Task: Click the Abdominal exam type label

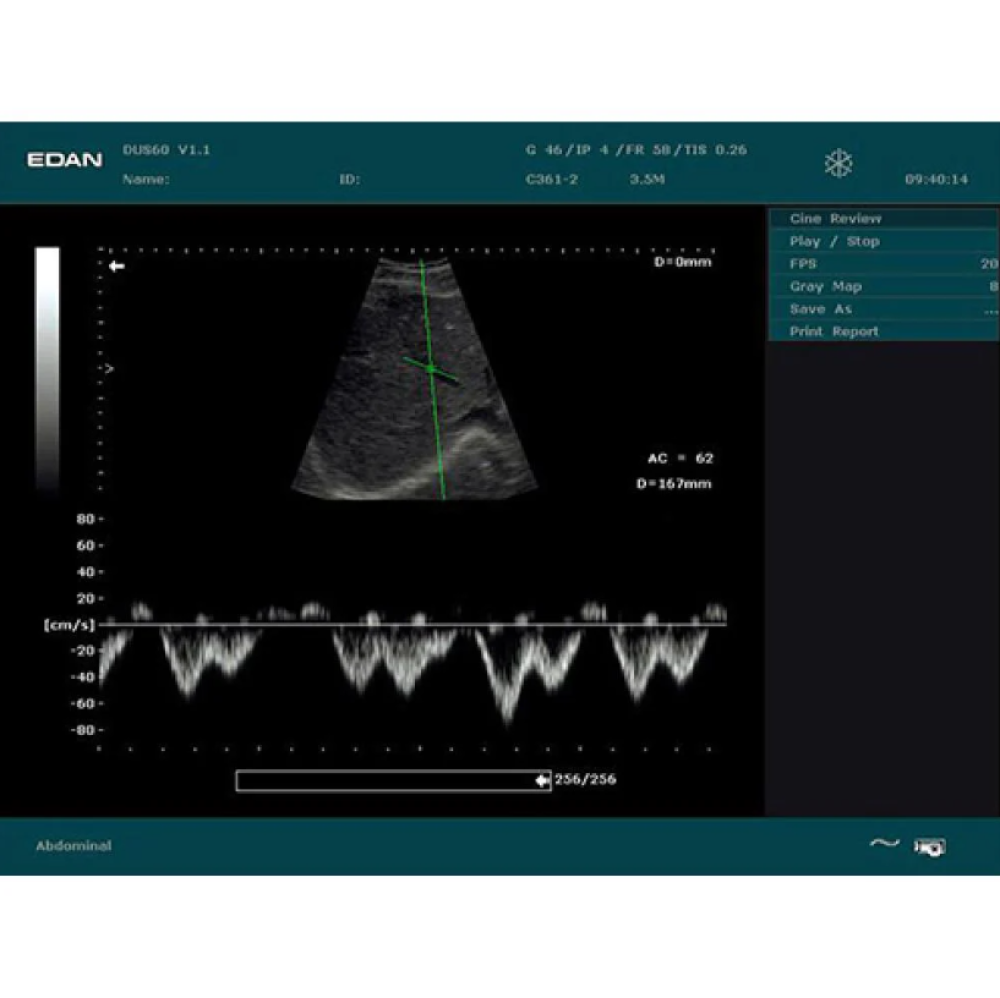Action: point(73,846)
